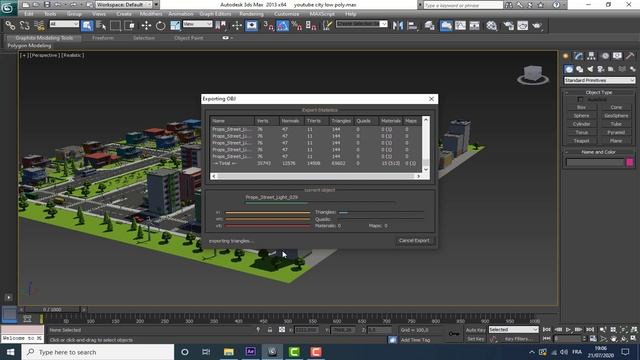
Task: Open the Modifiers menu
Action: [x=151, y=14]
